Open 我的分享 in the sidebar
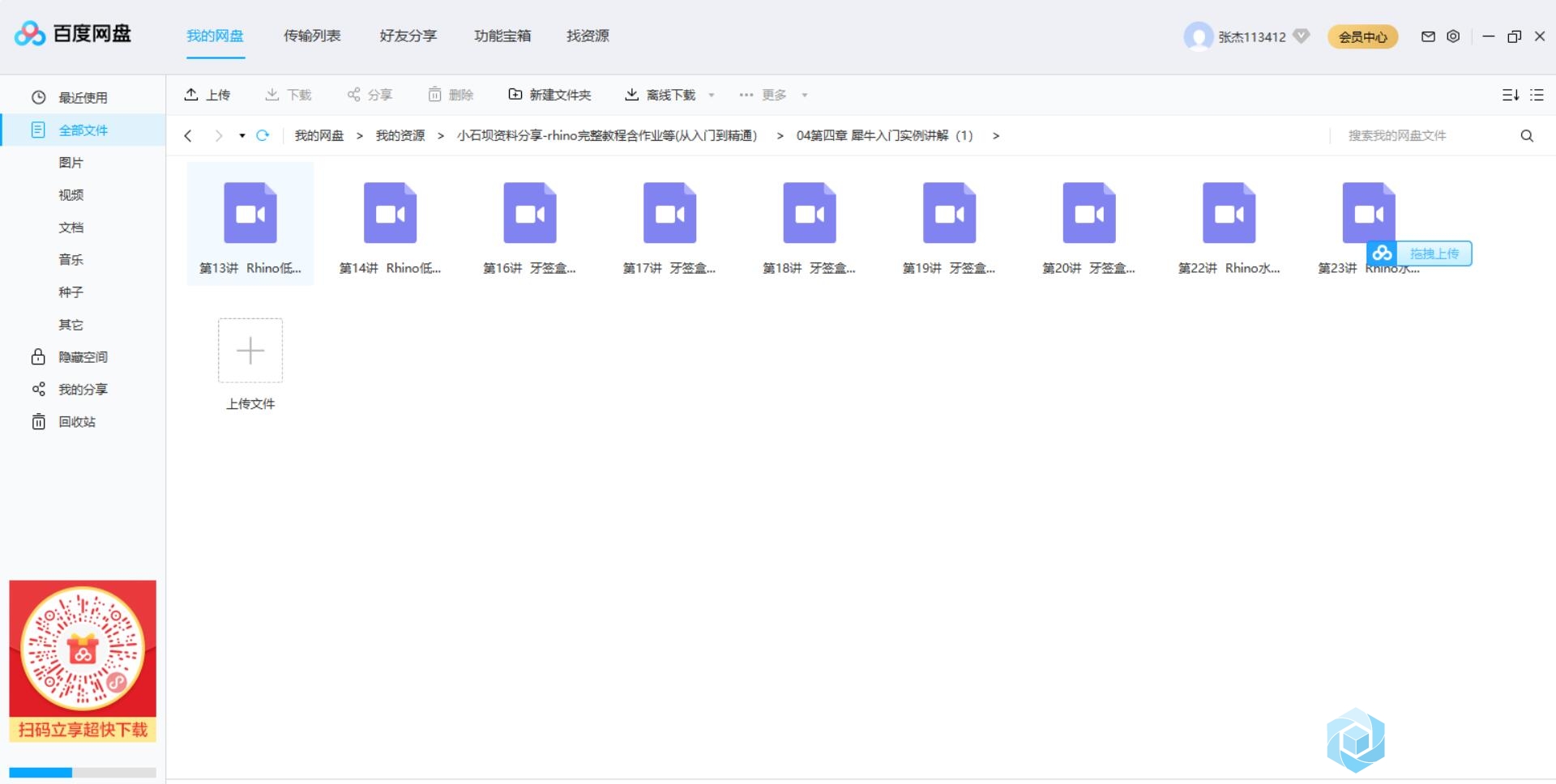 pos(83,389)
